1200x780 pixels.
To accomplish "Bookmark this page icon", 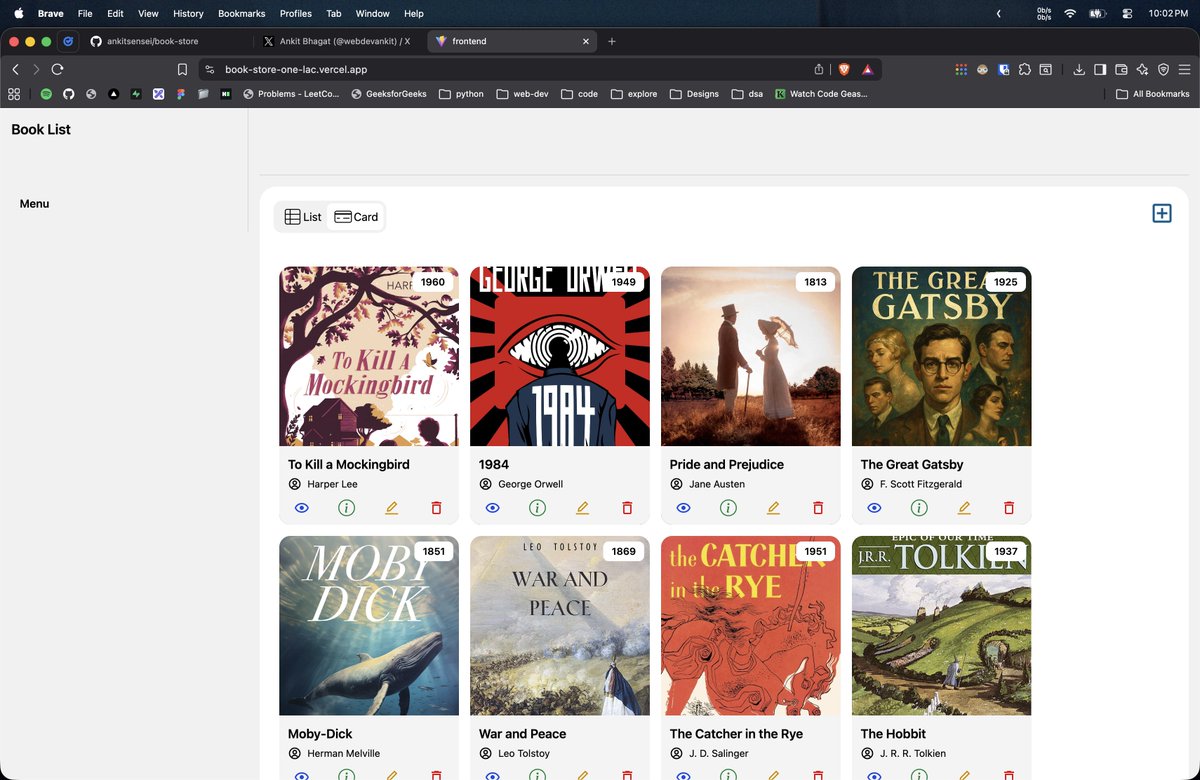I will [182, 69].
